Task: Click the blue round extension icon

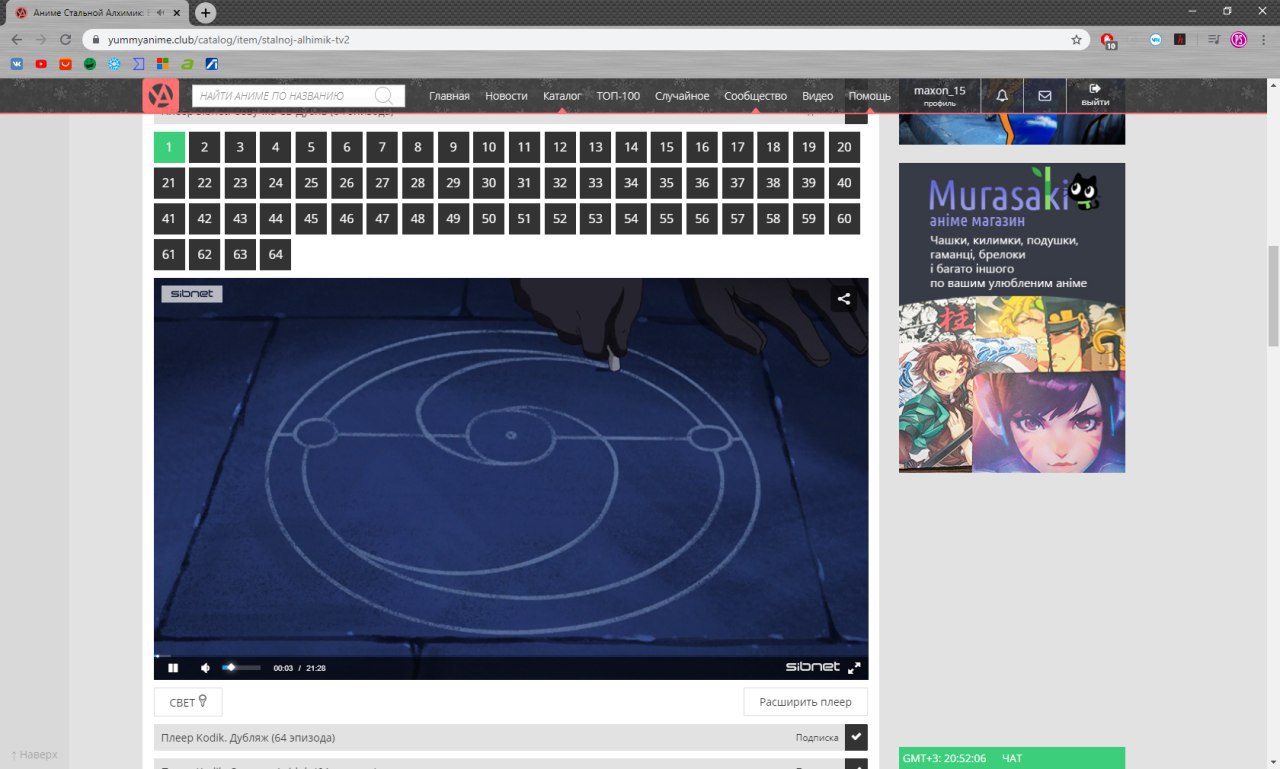Action: (1156, 40)
